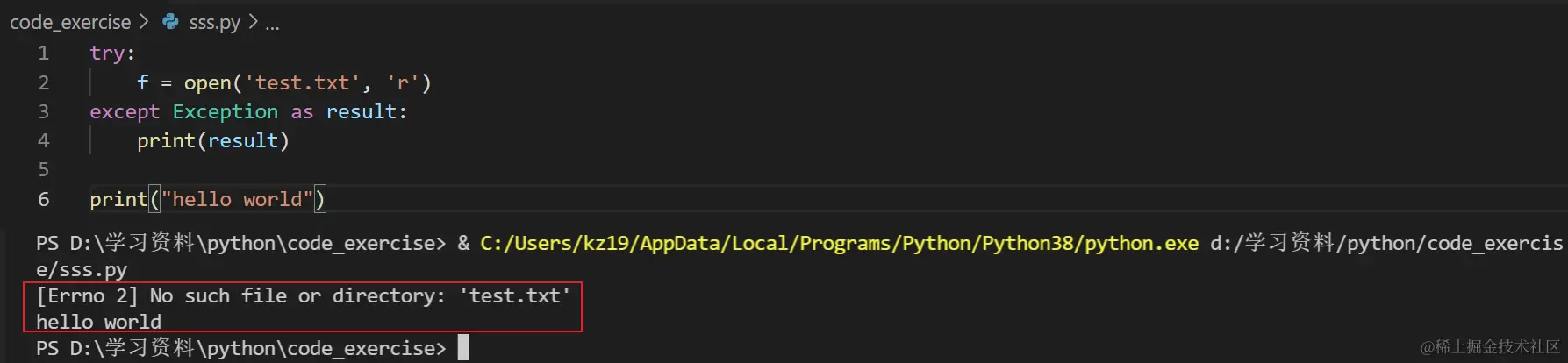Open the code_exercise breadcrumb folder
Image resolution: width=1568 pixels, height=363 pixels.
click(70, 22)
